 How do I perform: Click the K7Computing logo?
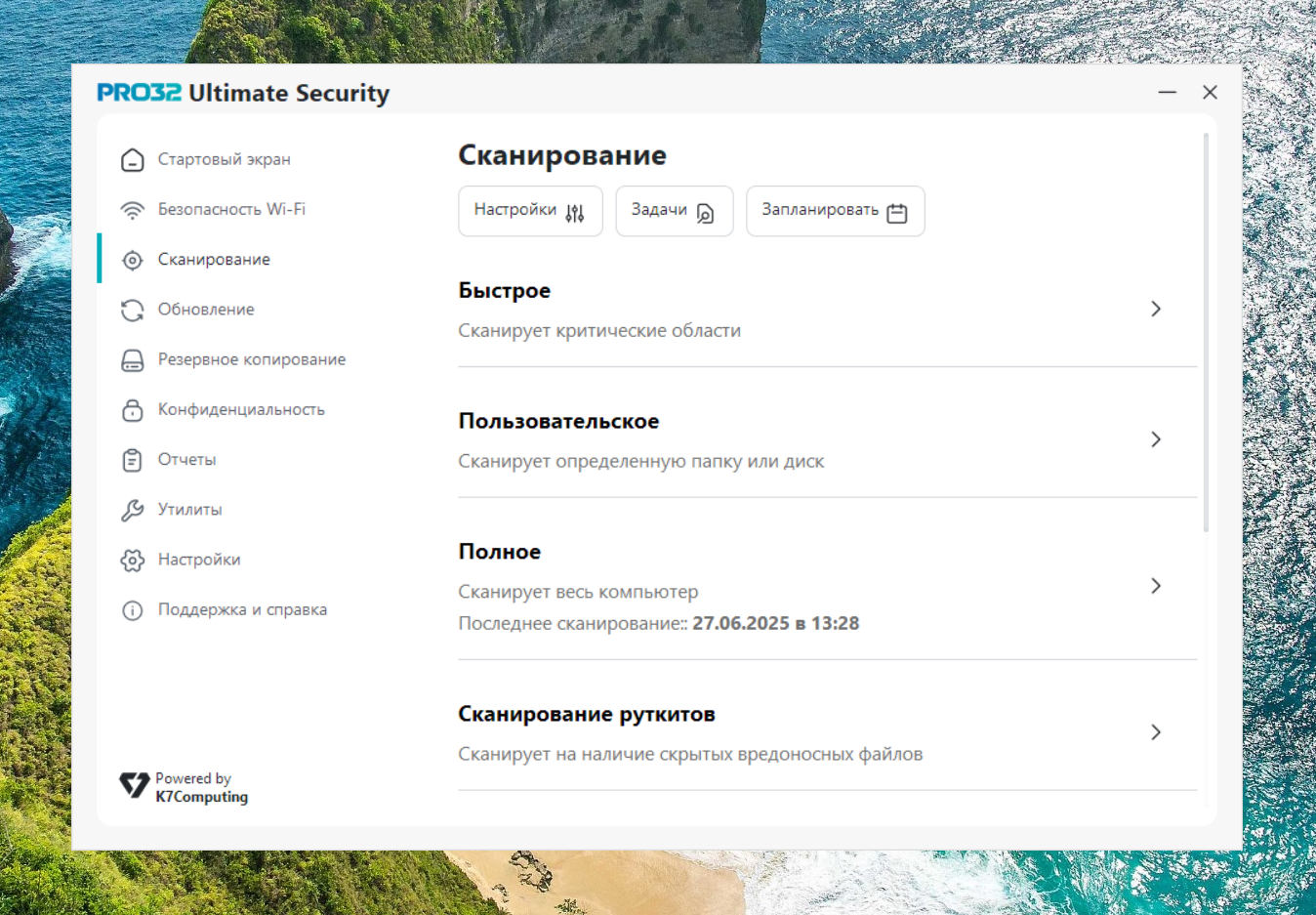click(135, 785)
